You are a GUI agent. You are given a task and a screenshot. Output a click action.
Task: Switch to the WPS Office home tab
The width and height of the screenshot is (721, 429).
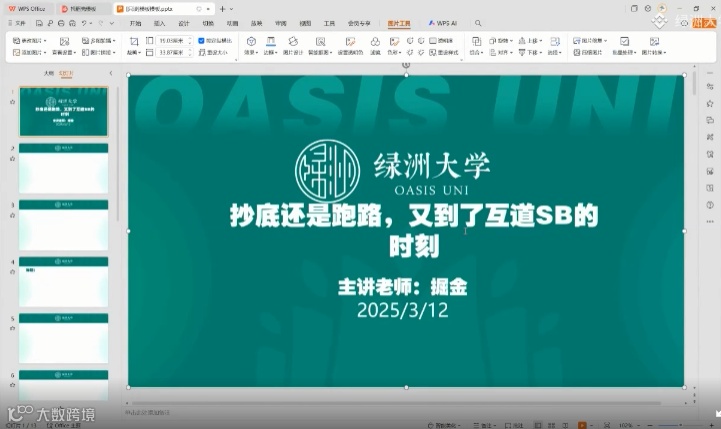coord(28,9)
